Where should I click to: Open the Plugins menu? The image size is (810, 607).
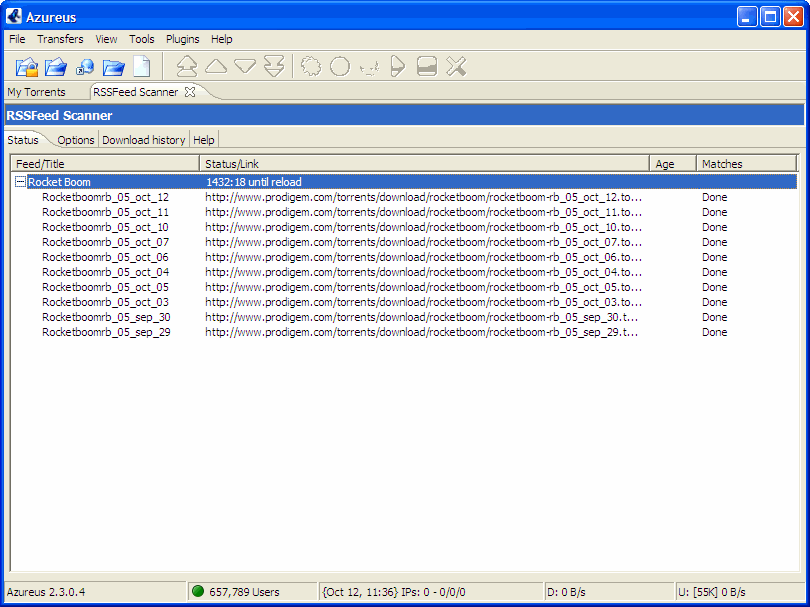(x=182, y=39)
